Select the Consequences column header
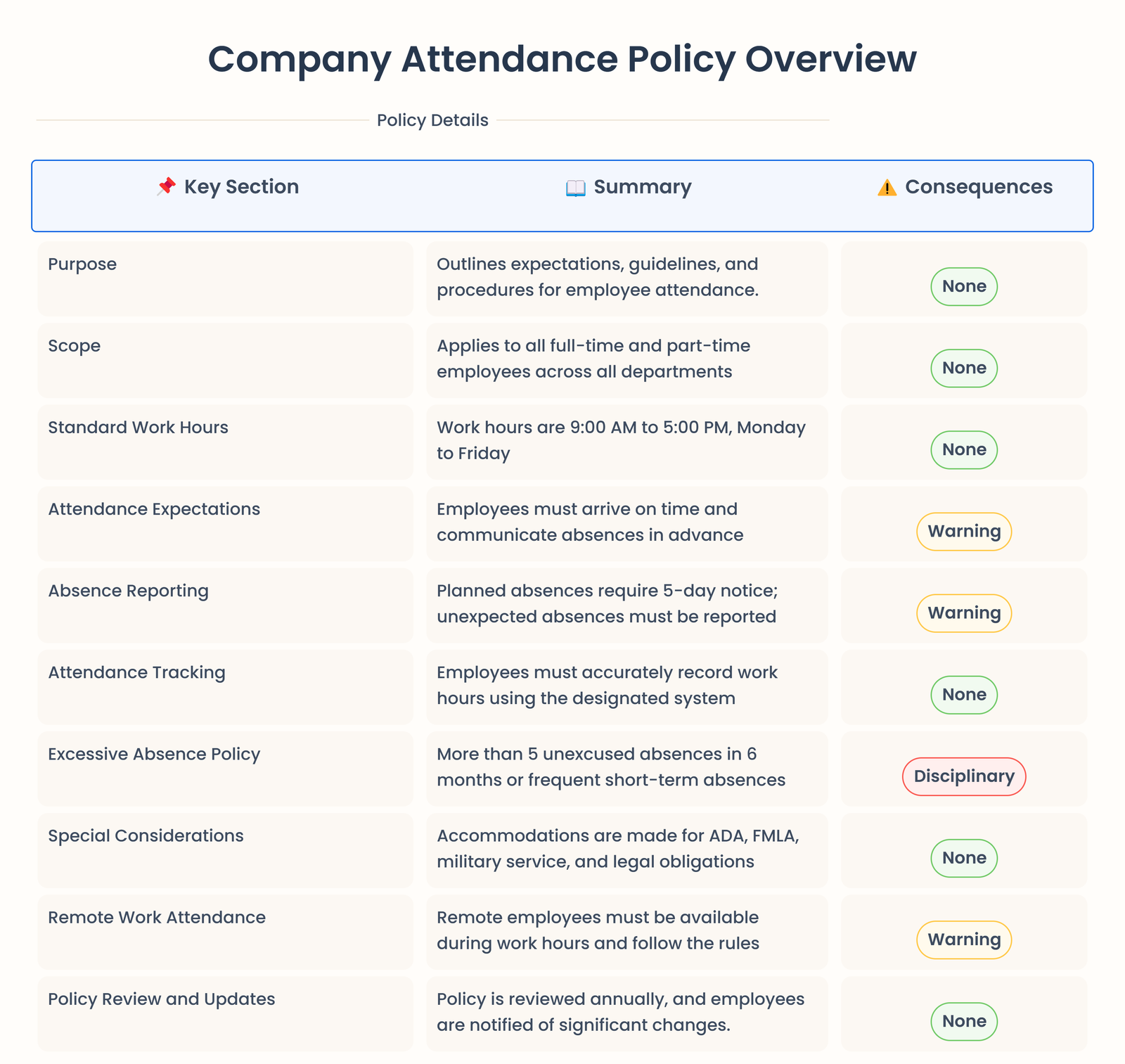The height and width of the screenshot is (1064, 1125). click(978, 187)
